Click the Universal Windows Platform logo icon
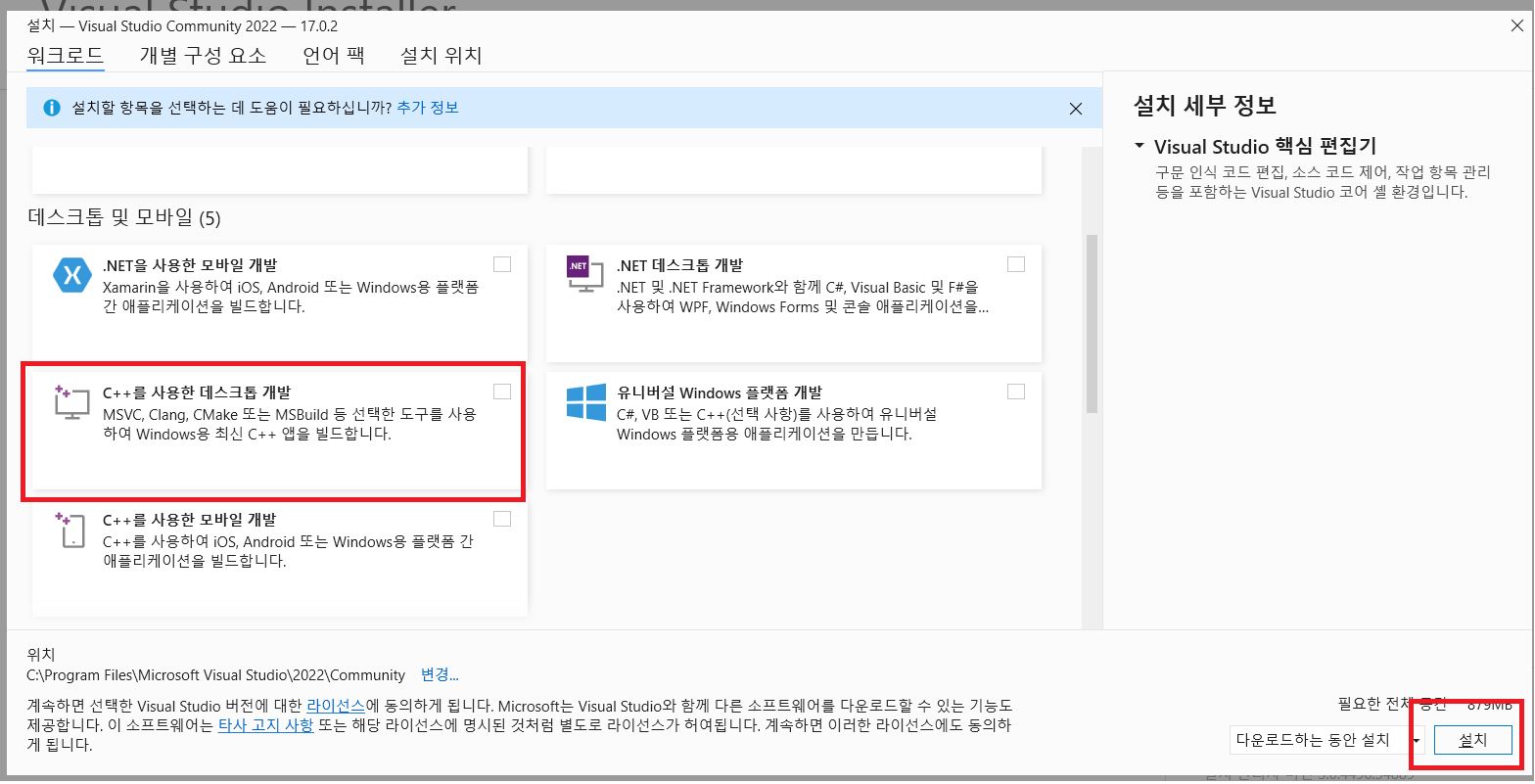Screen dimensions: 1535x784 pos(586,402)
